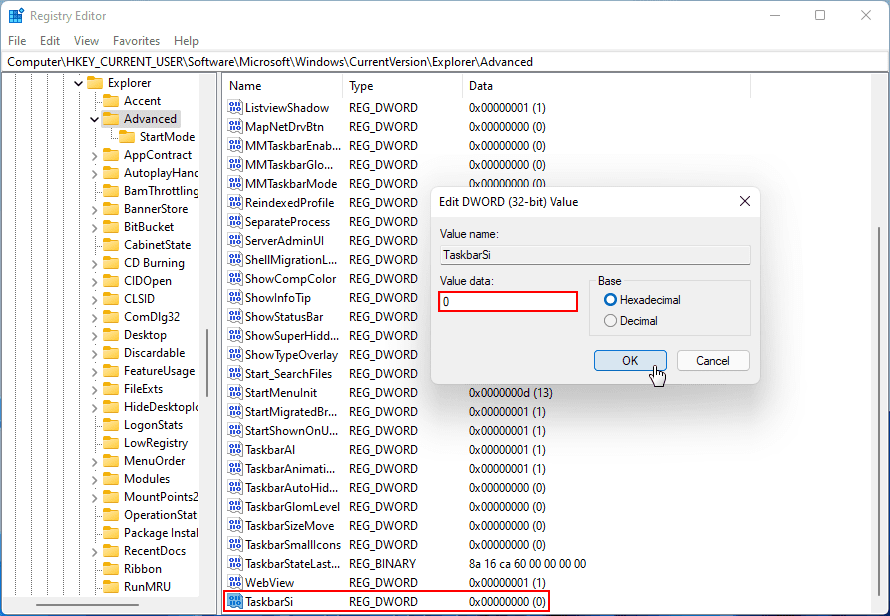Image resolution: width=890 pixels, height=616 pixels.
Task: Click the TaskbarSi value icon
Action: [234, 601]
